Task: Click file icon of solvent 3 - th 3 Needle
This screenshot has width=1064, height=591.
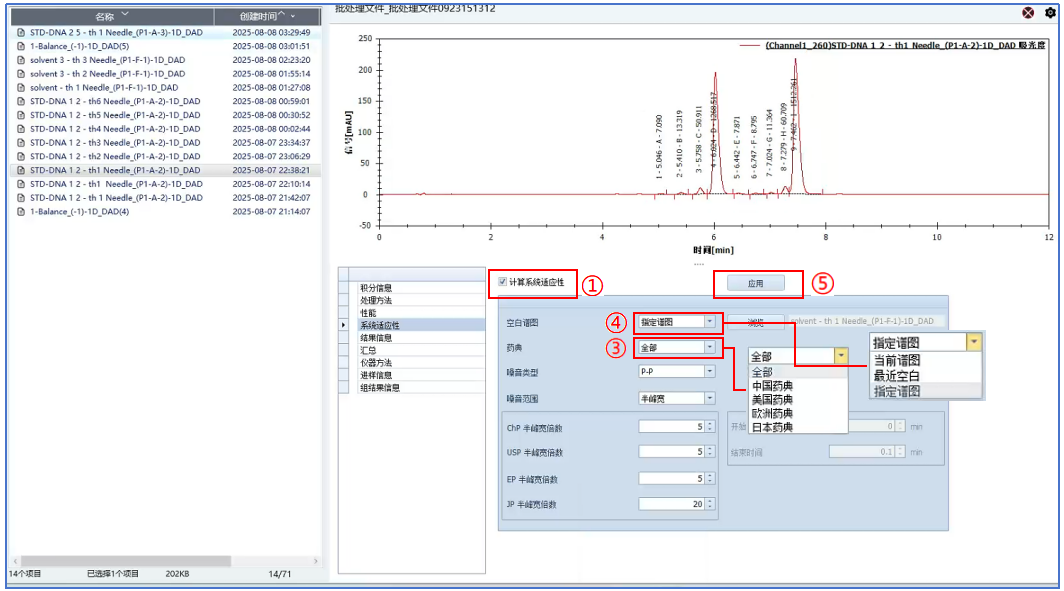Action: tap(21, 60)
